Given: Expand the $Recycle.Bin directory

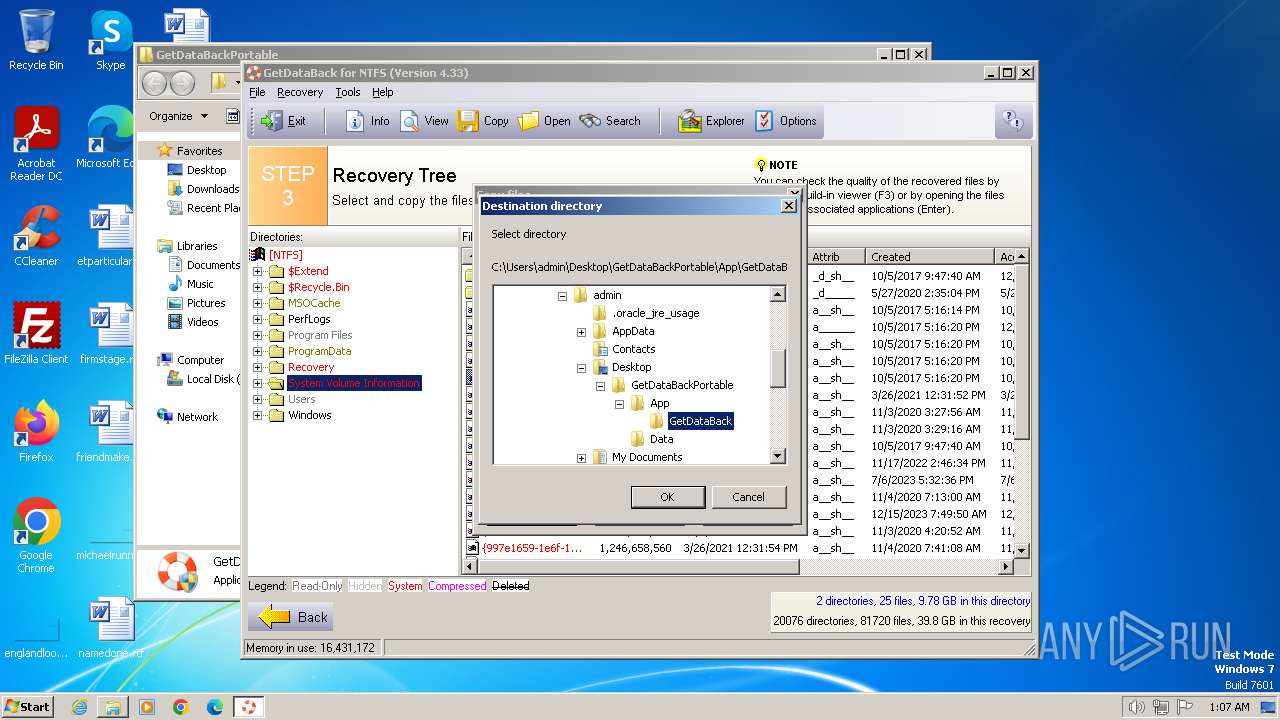Looking at the screenshot, I should [257, 287].
